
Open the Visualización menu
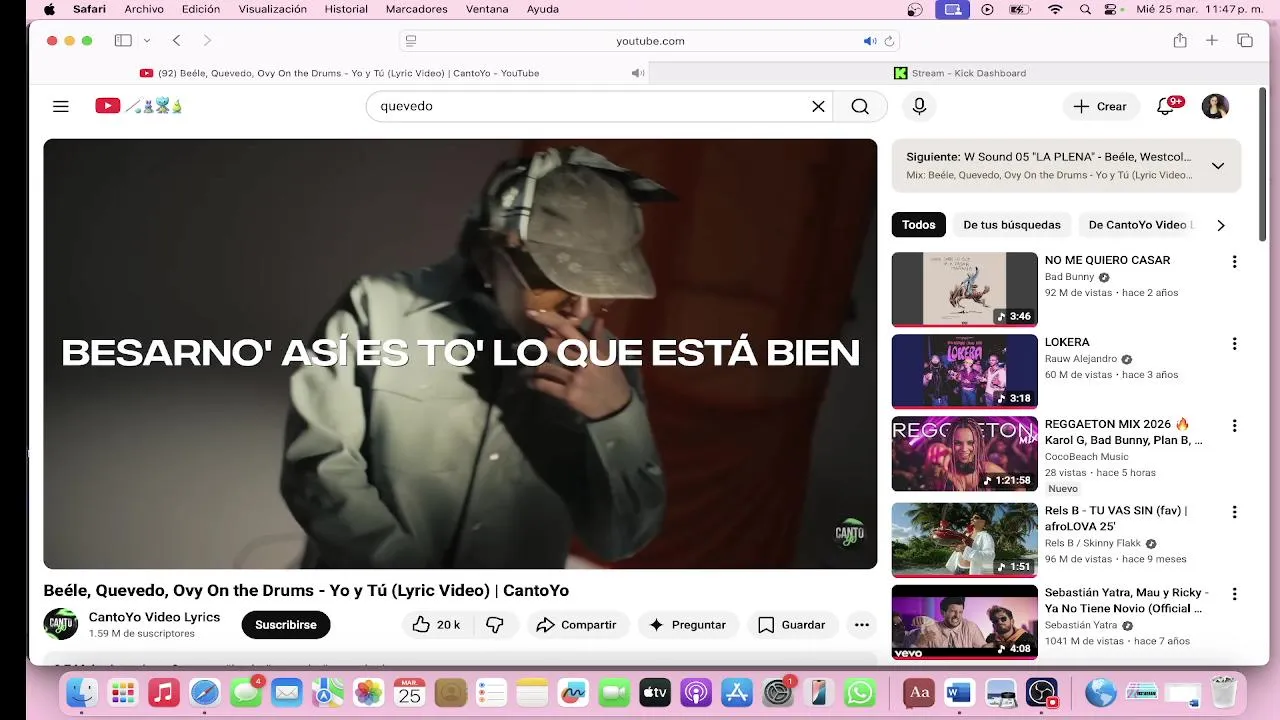(x=273, y=9)
